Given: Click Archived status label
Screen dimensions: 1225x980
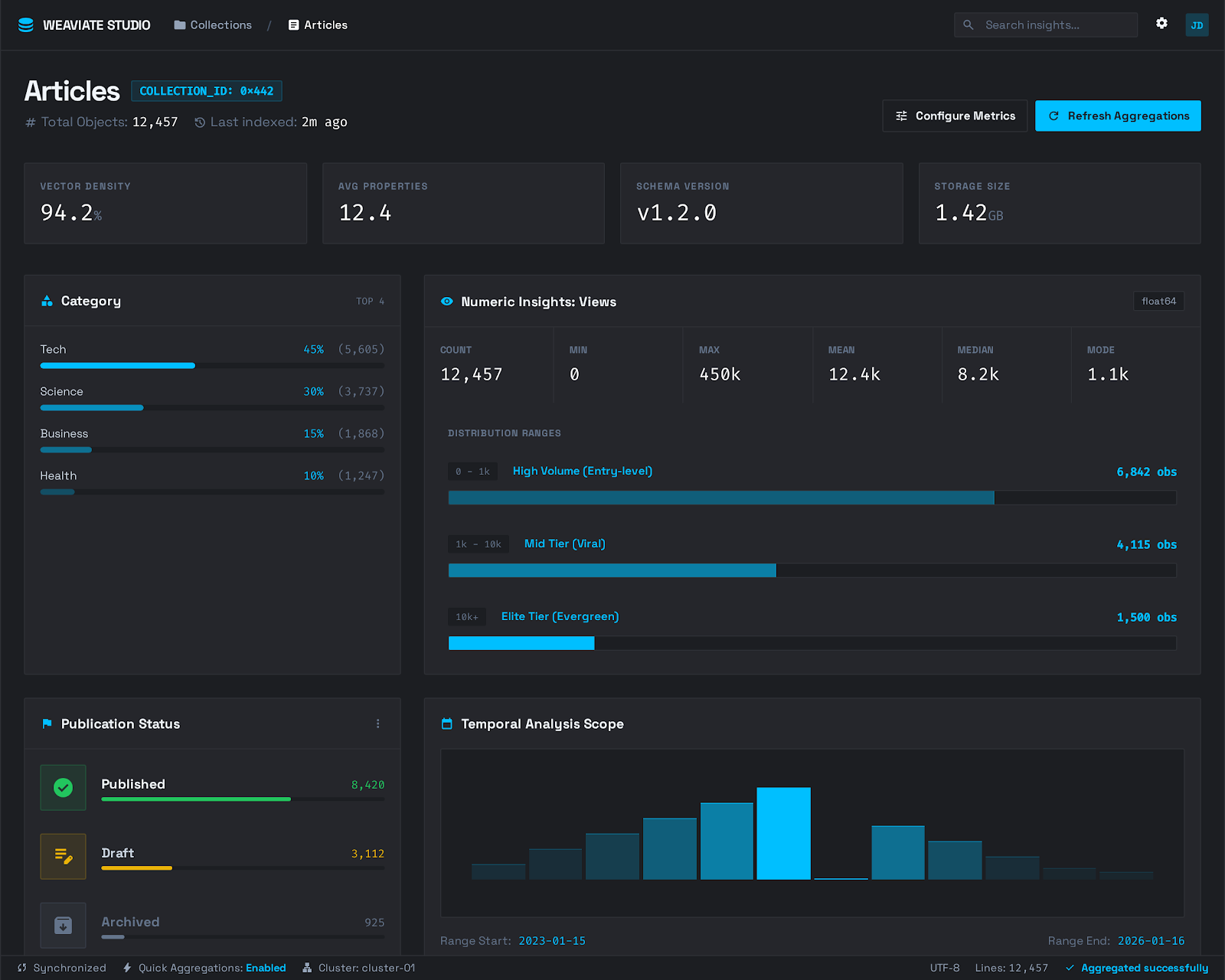Looking at the screenshot, I should [x=130, y=922].
